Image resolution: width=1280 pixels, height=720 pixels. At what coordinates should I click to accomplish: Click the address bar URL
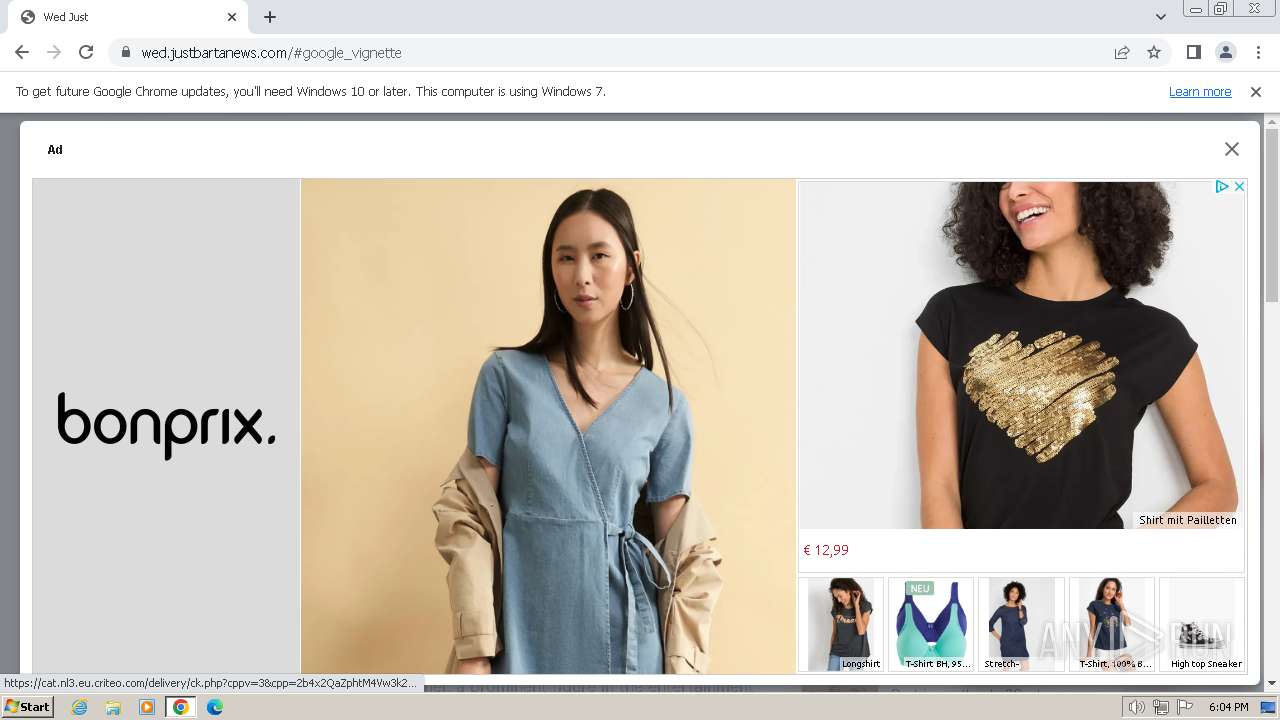pos(271,52)
